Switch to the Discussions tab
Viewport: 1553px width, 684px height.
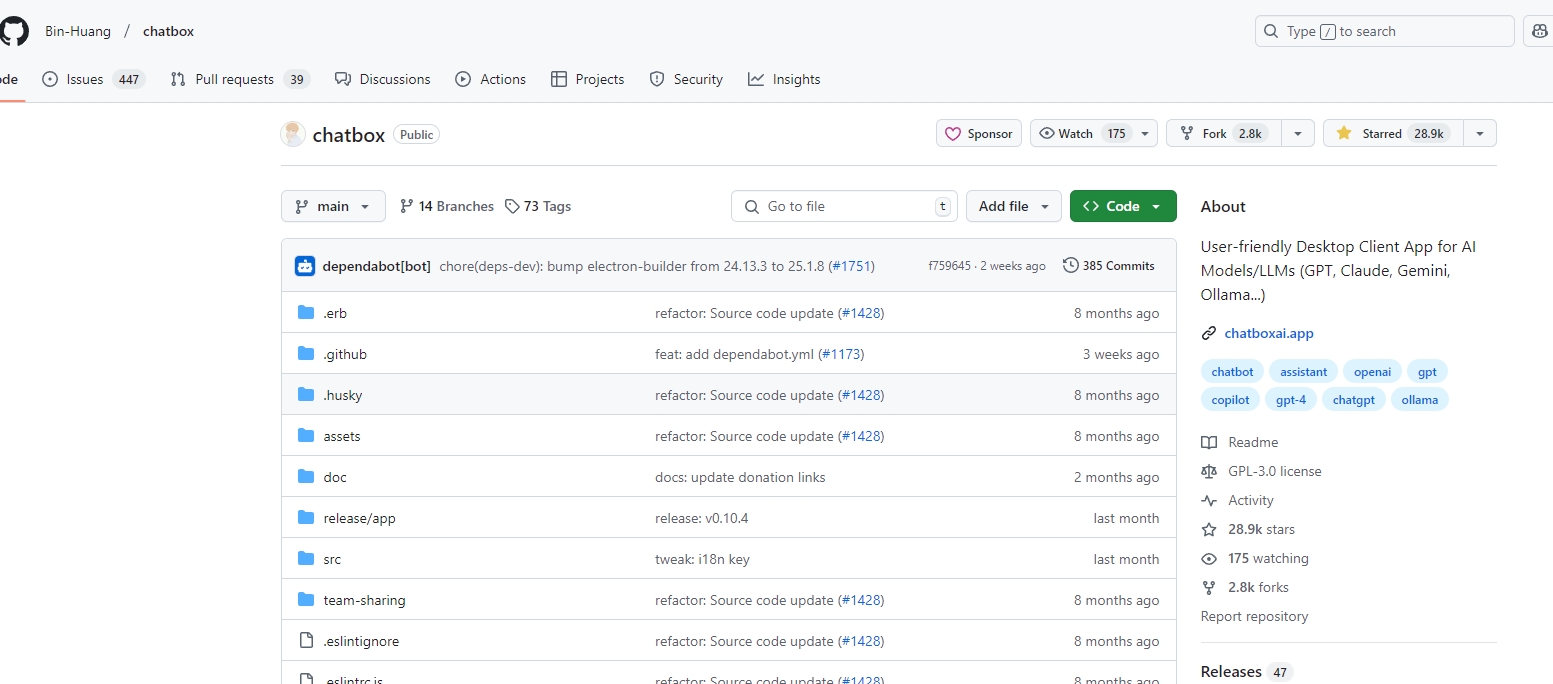(x=383, y=79)
